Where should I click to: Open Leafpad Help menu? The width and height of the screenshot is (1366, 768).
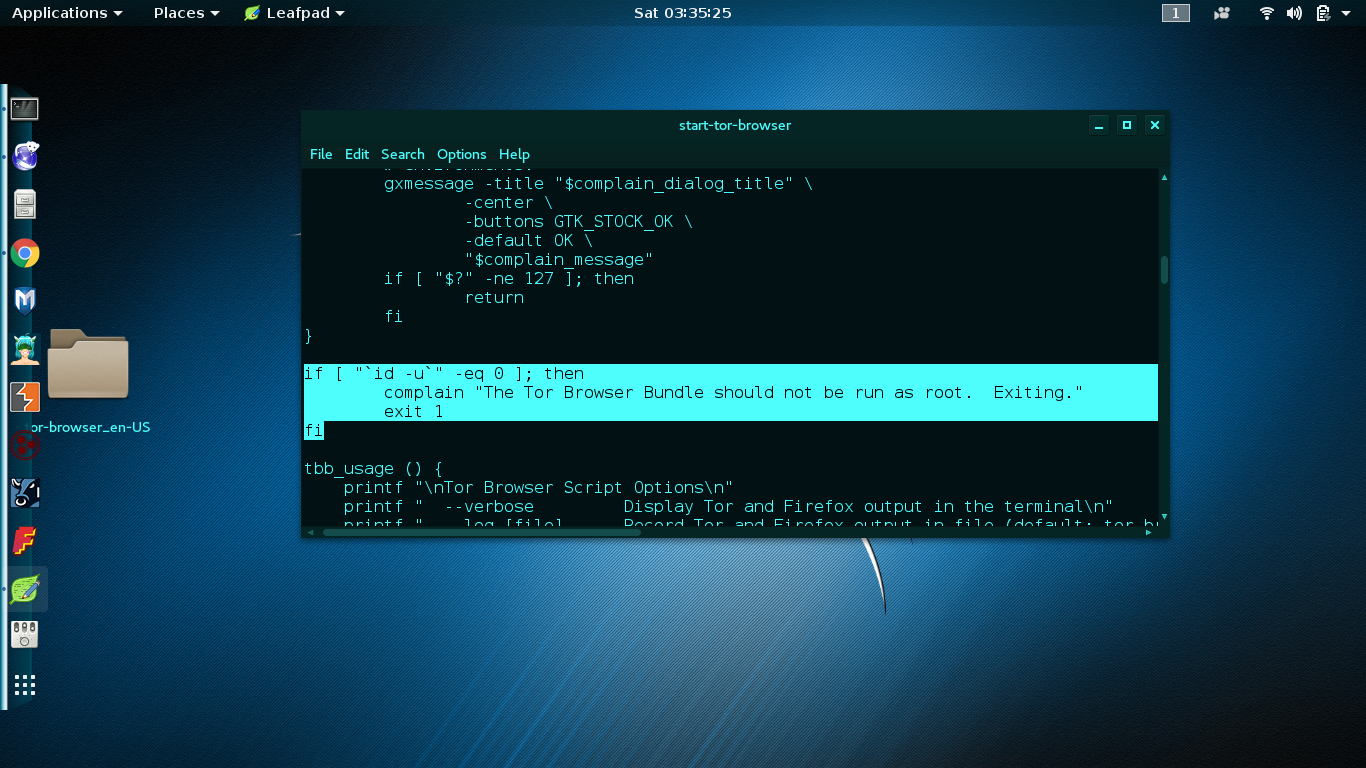tap(514, 154)
